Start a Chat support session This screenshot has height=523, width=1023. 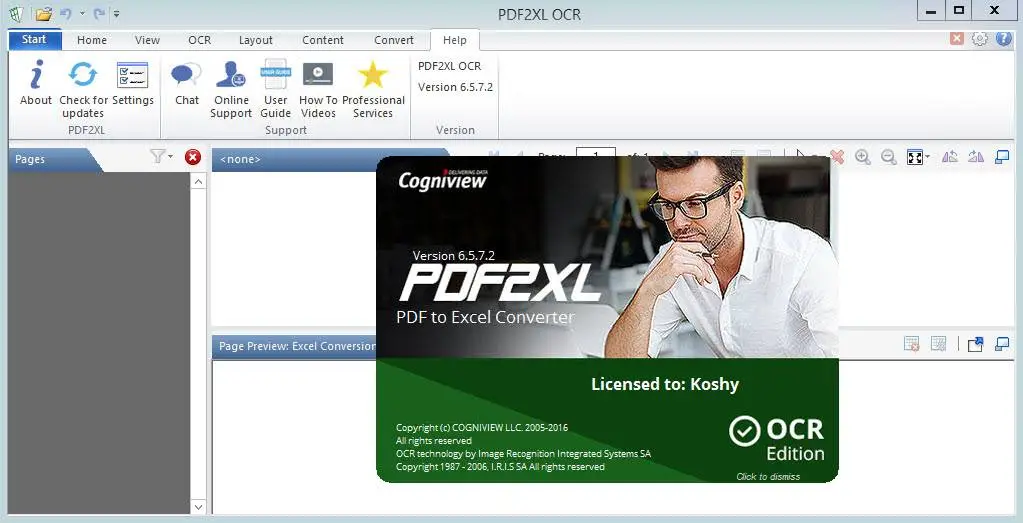[x=187, y=82]
